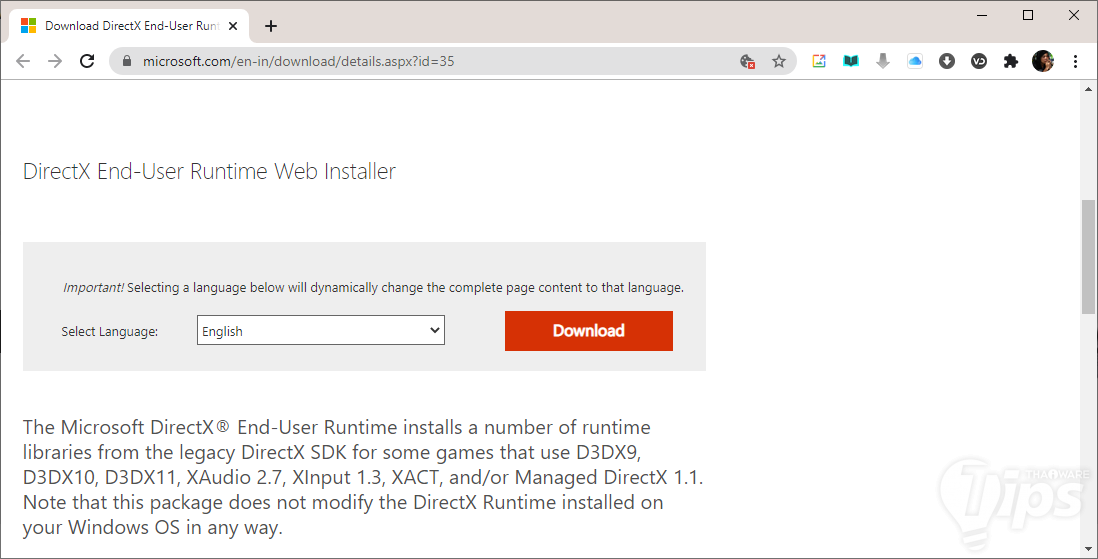Screen dimensions: 1098x559
Task: Open the Extensions puzzle-piece menu
Action: 1011,61
